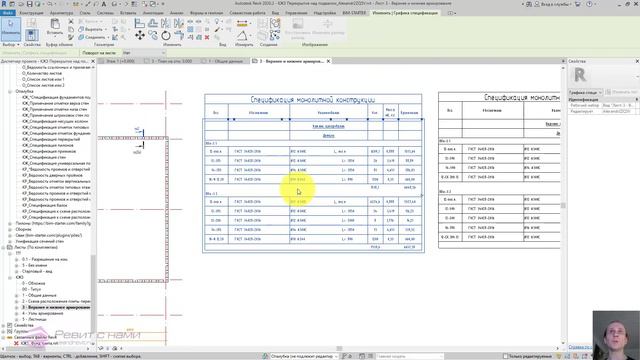Image resolution: width=640 pixels, height=360 pixels.
Task: Click the Cut to clipboard scissors icon
Action: [71, 21]
